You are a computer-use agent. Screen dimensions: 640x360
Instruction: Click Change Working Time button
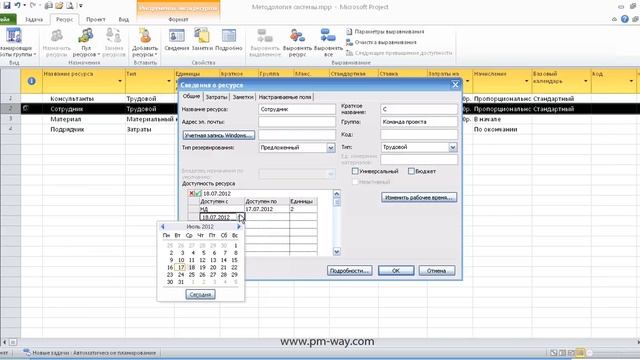coord(419,197)
